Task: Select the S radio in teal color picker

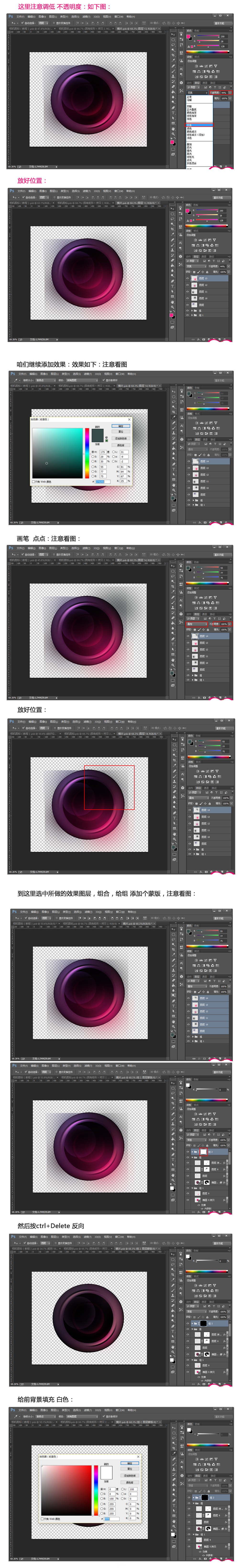Action: pyautogui.click(x=93, y=457)
